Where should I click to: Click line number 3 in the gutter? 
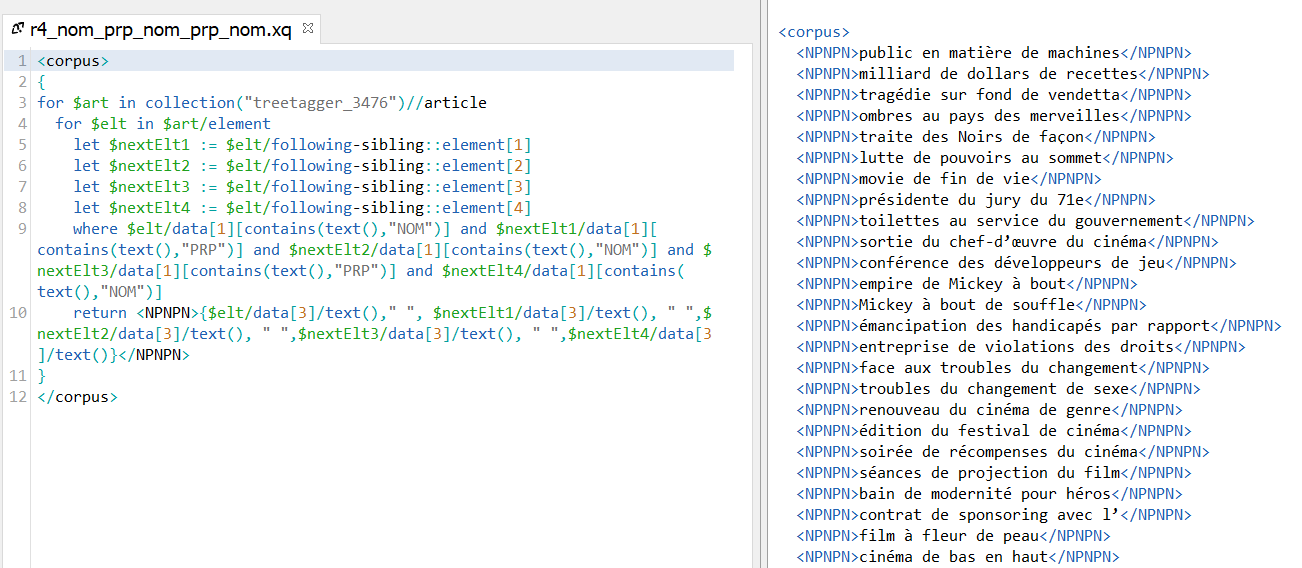point(22,103)
